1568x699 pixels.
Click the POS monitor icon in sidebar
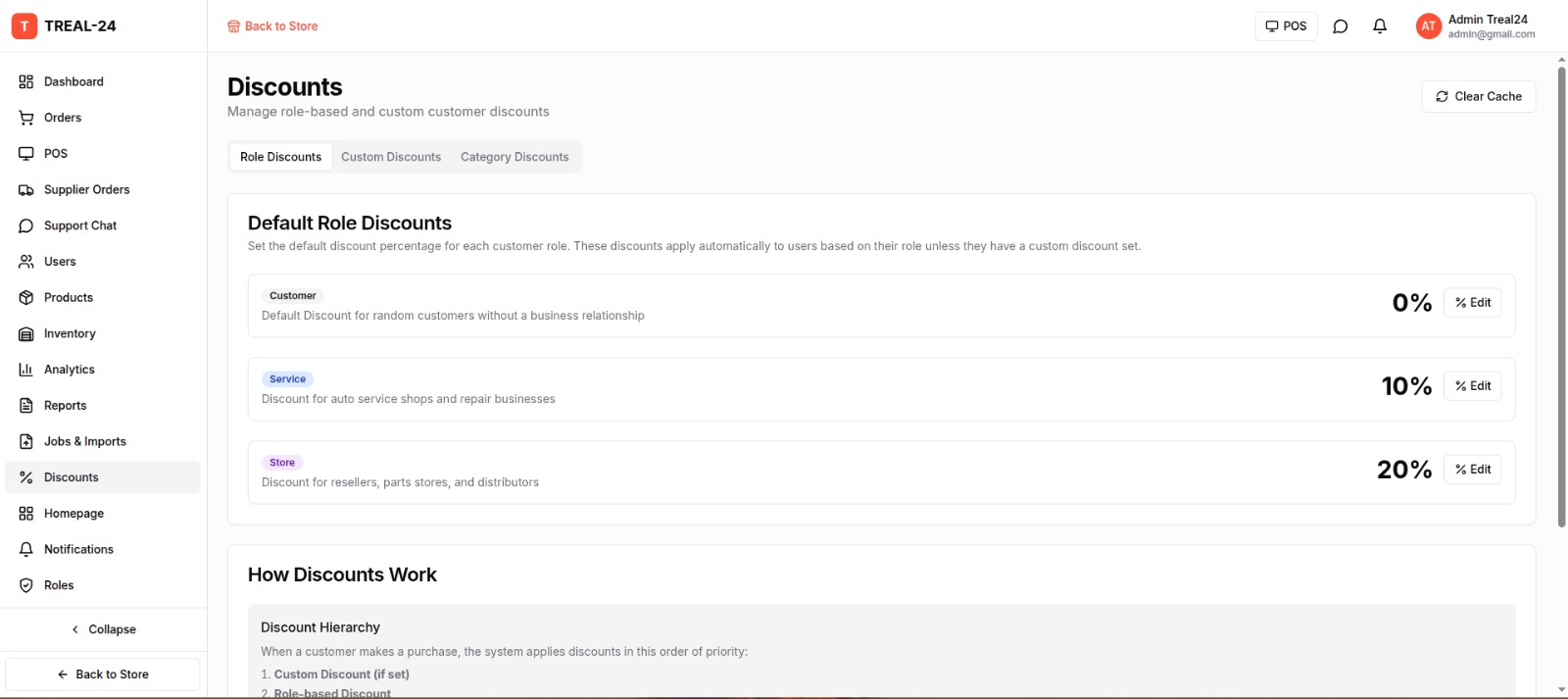point(26,154)
